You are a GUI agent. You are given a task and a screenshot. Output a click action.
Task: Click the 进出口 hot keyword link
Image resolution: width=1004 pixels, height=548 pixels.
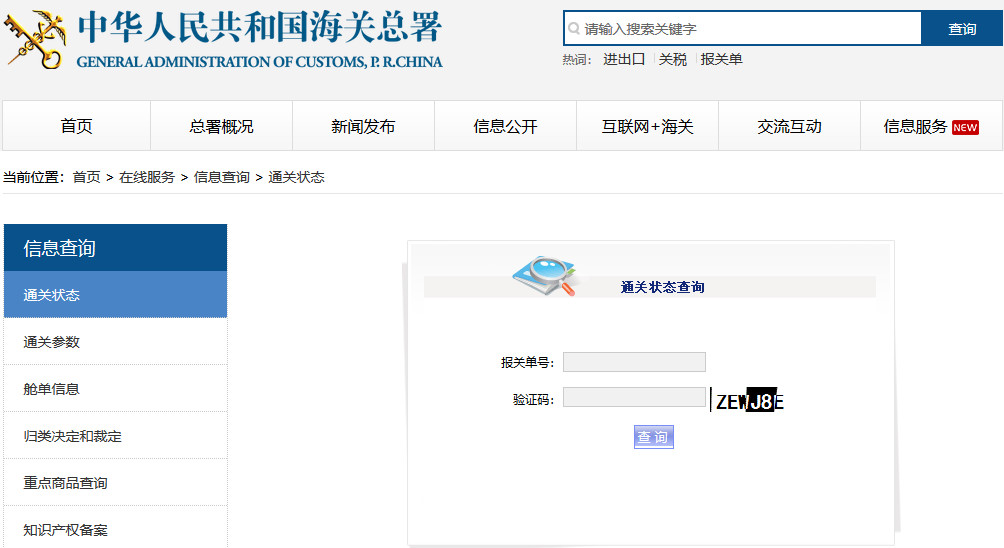coord(624,60)
